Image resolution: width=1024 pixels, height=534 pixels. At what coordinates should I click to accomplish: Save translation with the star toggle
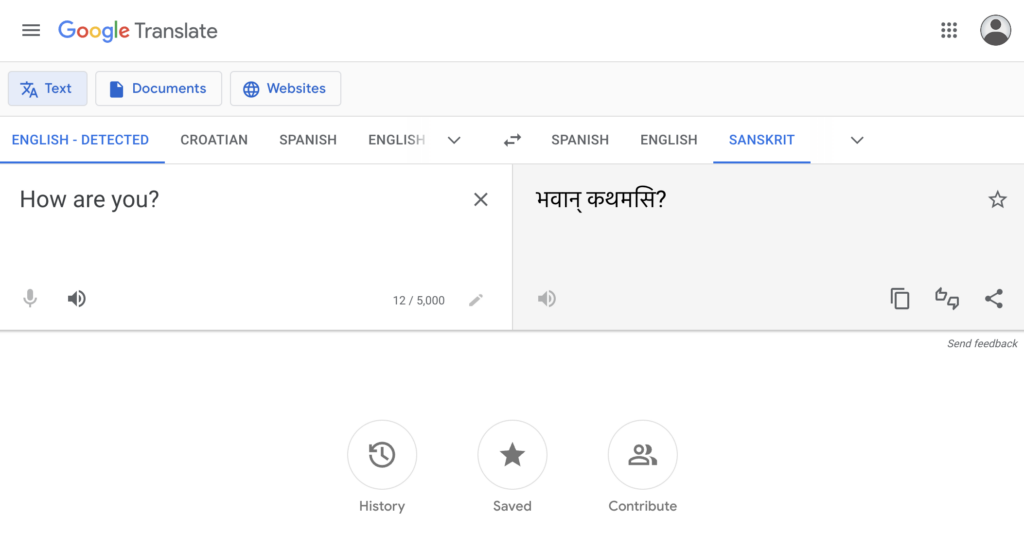[997, 199]
